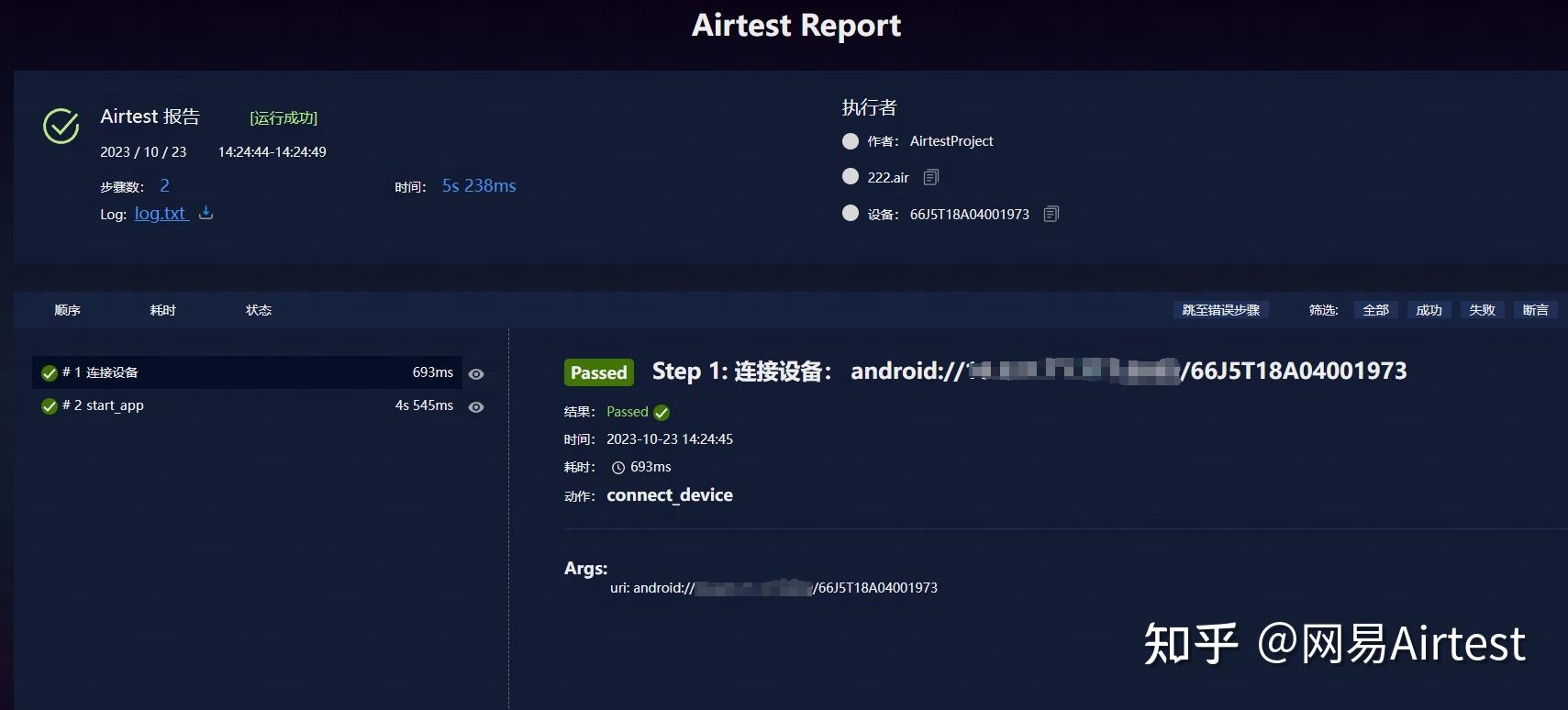Filter steps by 成功
The image size is (1568, 710).
(1429, 310)
